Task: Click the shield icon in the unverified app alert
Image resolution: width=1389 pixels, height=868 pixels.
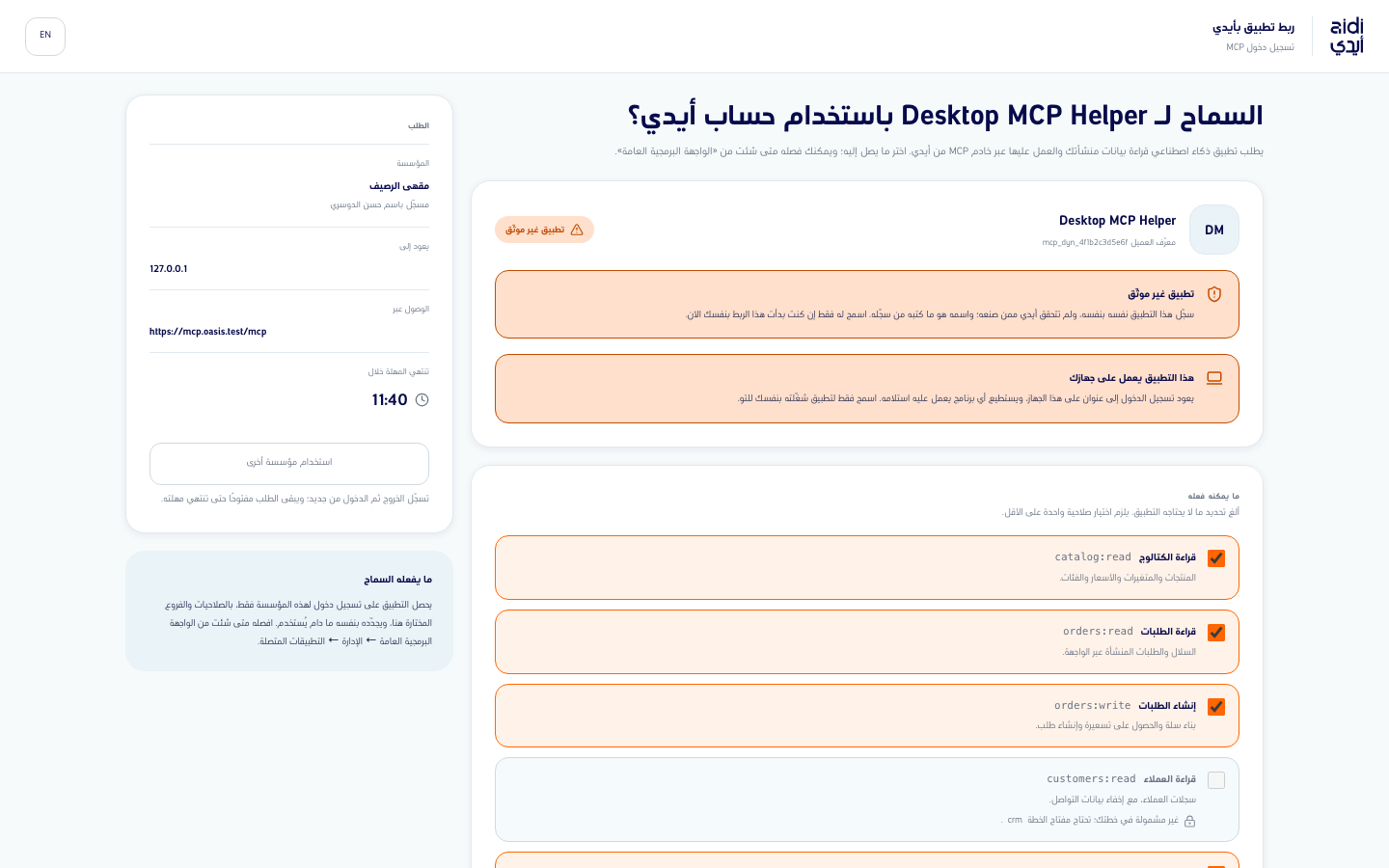Action: pos(1214,294)
